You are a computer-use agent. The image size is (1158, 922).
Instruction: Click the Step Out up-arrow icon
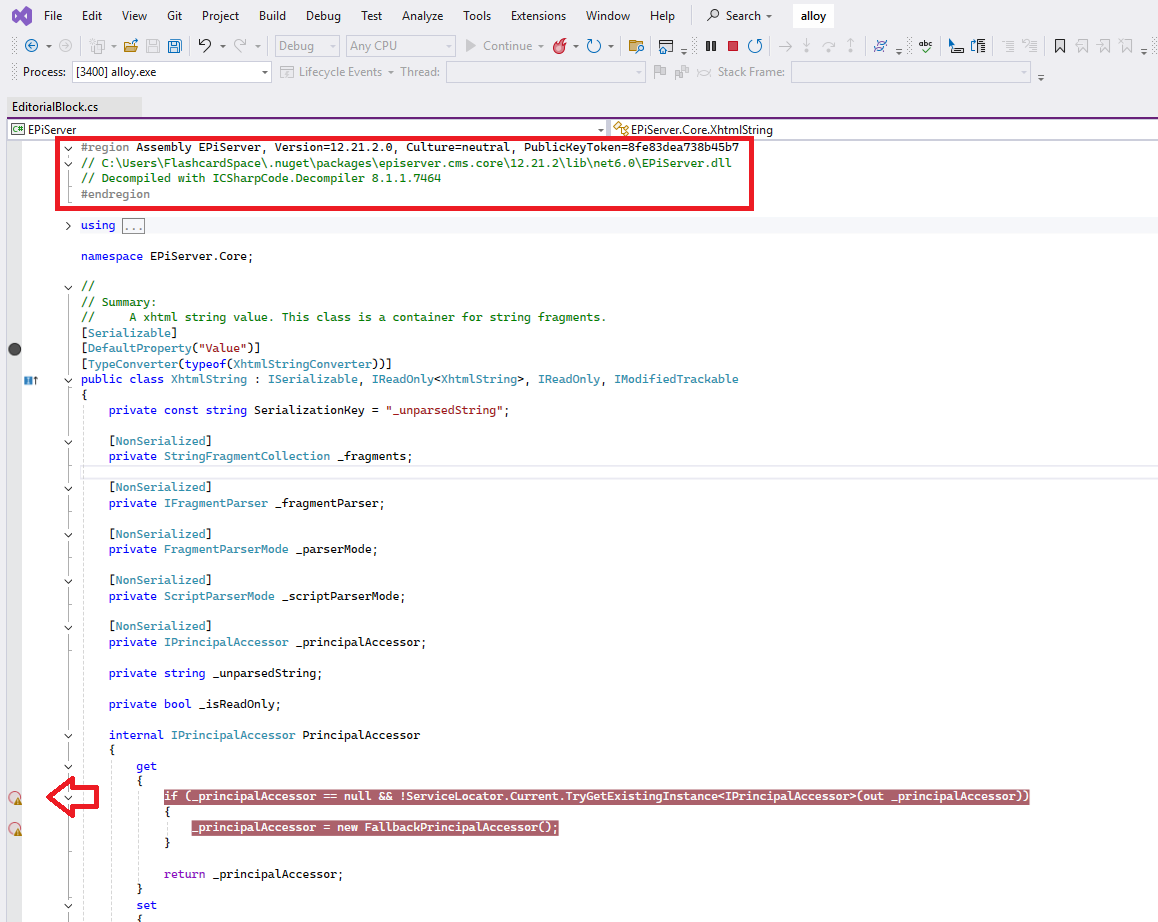850,46
